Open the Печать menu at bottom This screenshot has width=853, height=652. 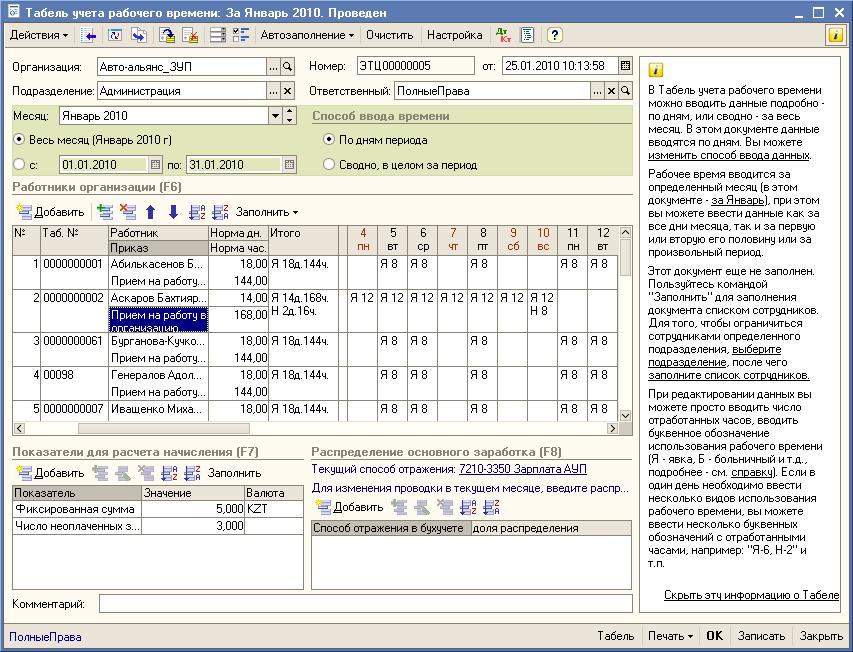pyautogui.click(x=670, y=636)
